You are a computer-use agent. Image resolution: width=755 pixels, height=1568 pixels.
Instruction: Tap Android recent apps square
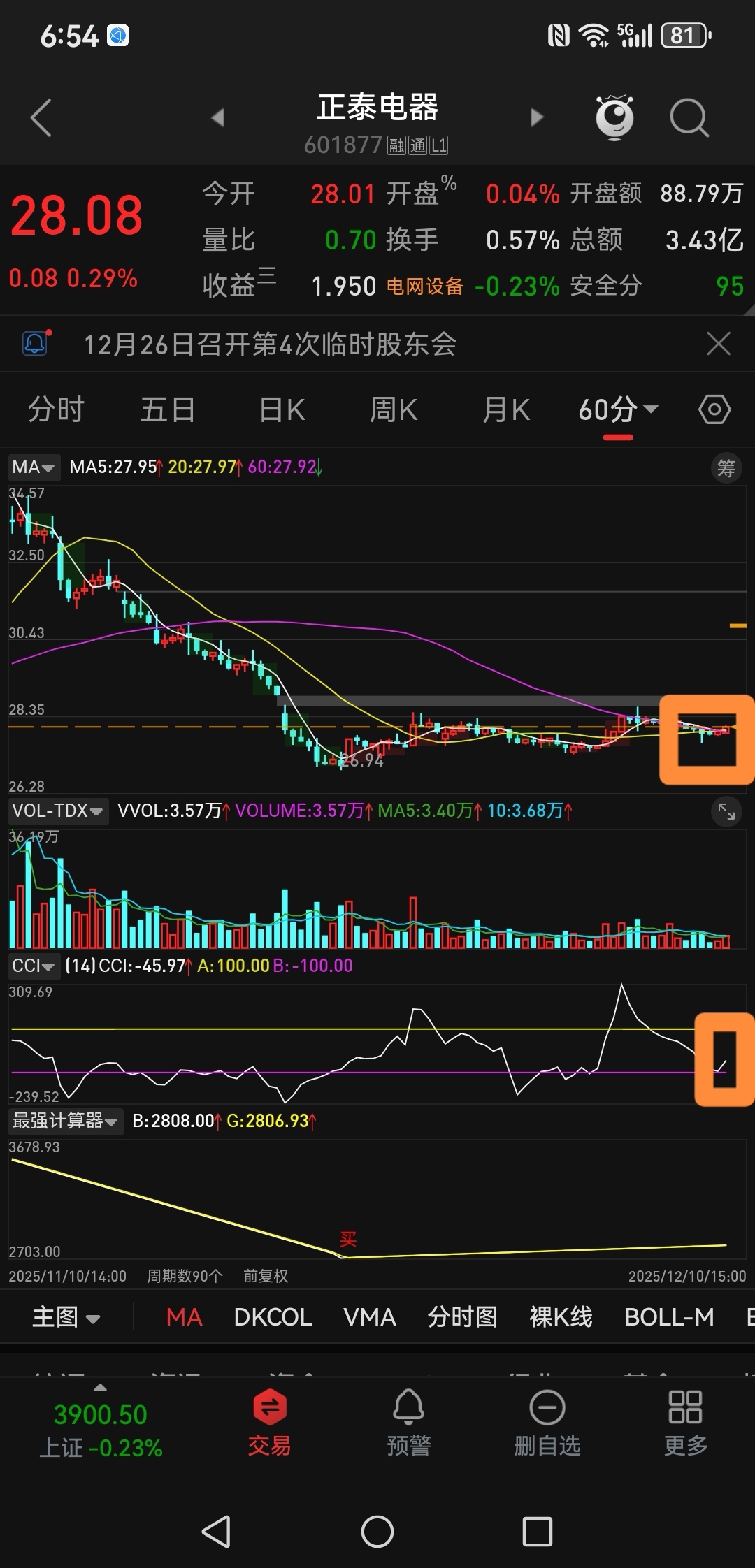click(538, 1532)
